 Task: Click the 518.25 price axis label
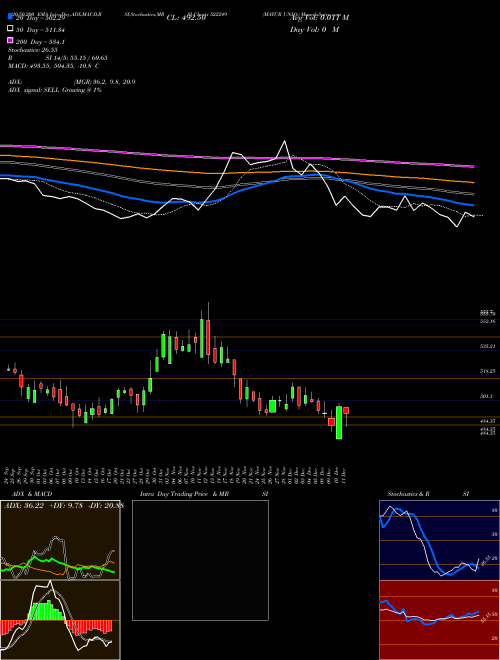[x=487, y=371]
